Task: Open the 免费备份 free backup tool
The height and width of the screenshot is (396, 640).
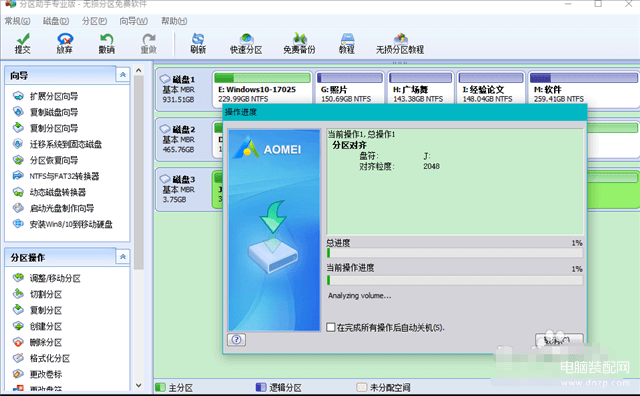Action: (x=299, y=44)
